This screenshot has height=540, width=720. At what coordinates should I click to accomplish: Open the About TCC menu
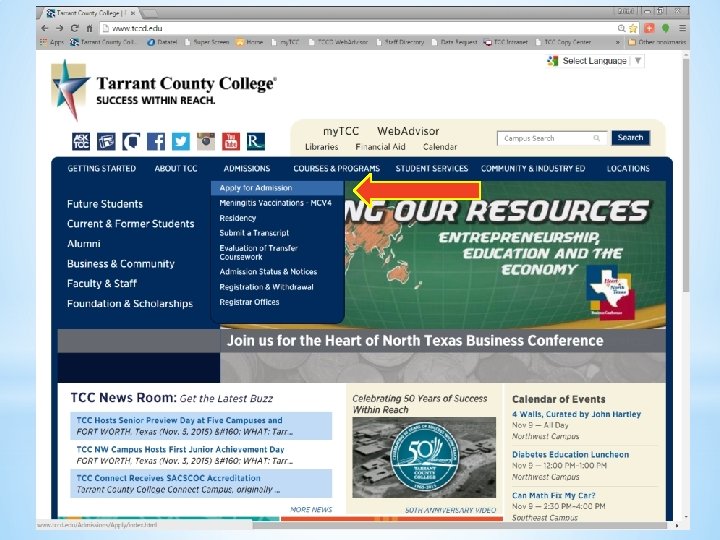click(176, 169)
